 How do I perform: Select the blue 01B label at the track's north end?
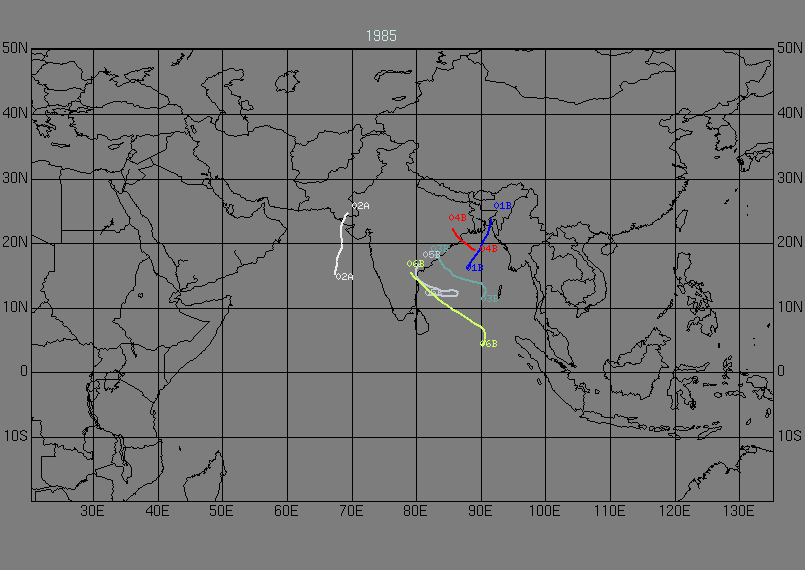pos(503,206)
